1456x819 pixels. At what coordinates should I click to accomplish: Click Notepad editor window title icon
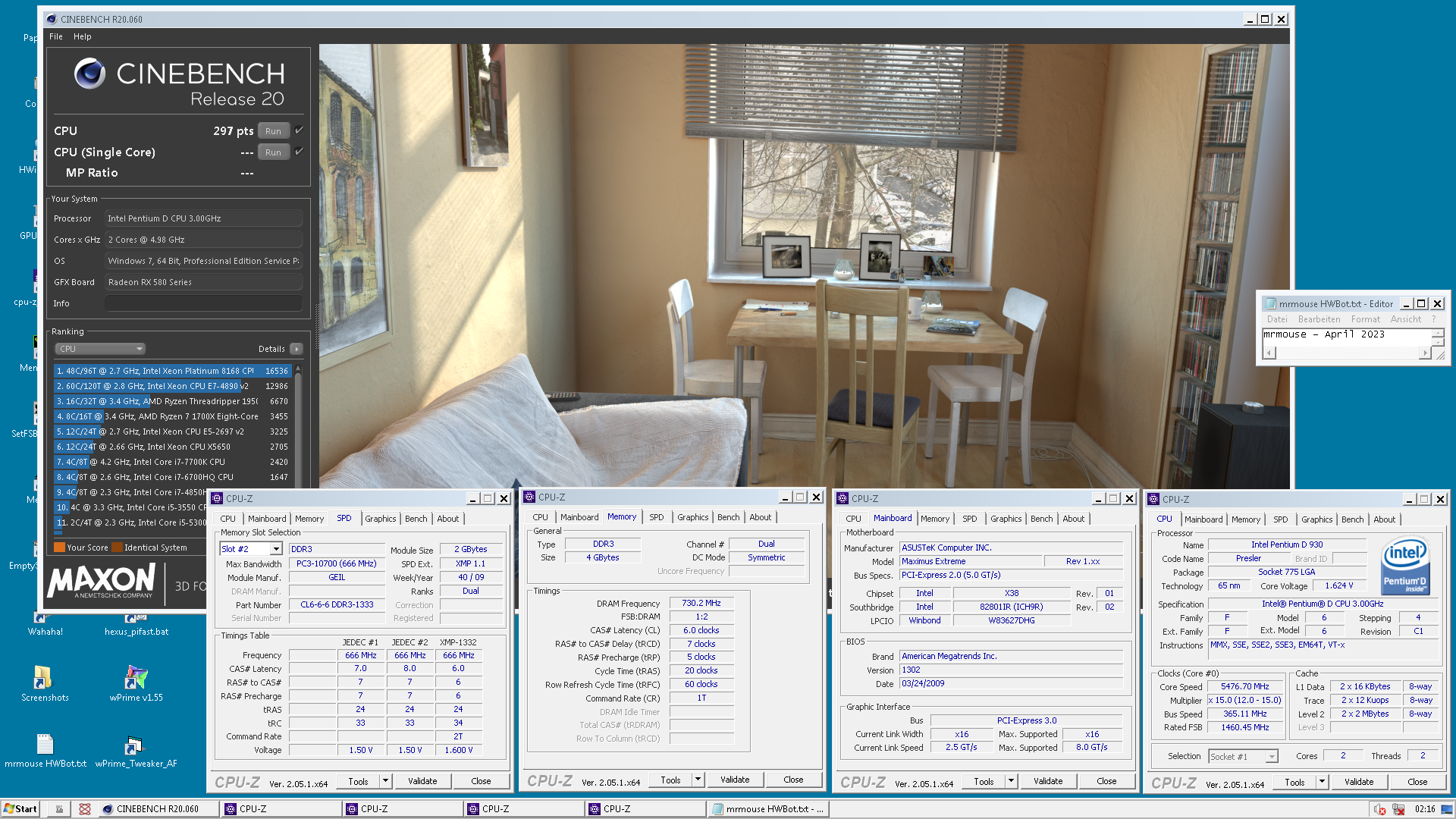[1270, 303]
